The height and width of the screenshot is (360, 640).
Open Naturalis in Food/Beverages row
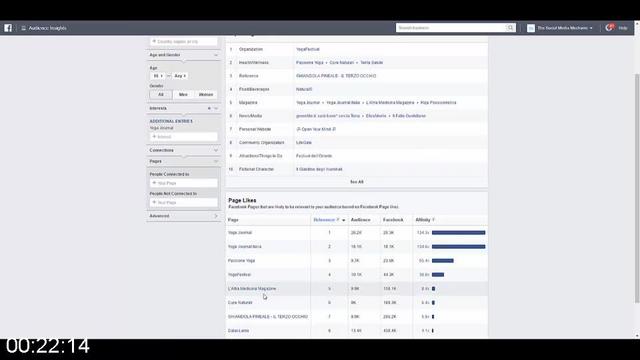304,89
